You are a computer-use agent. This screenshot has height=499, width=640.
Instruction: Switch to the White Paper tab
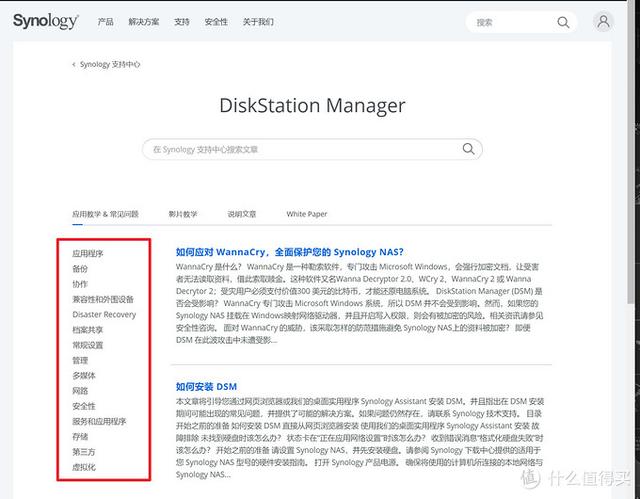tap(307, 214)
